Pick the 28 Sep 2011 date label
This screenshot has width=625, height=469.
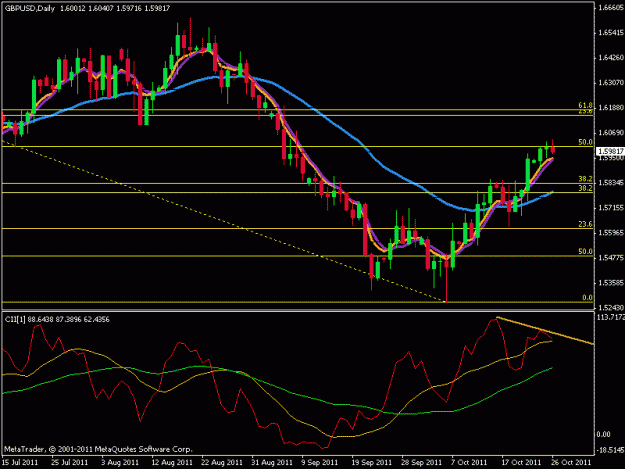(x=421, y=462)
